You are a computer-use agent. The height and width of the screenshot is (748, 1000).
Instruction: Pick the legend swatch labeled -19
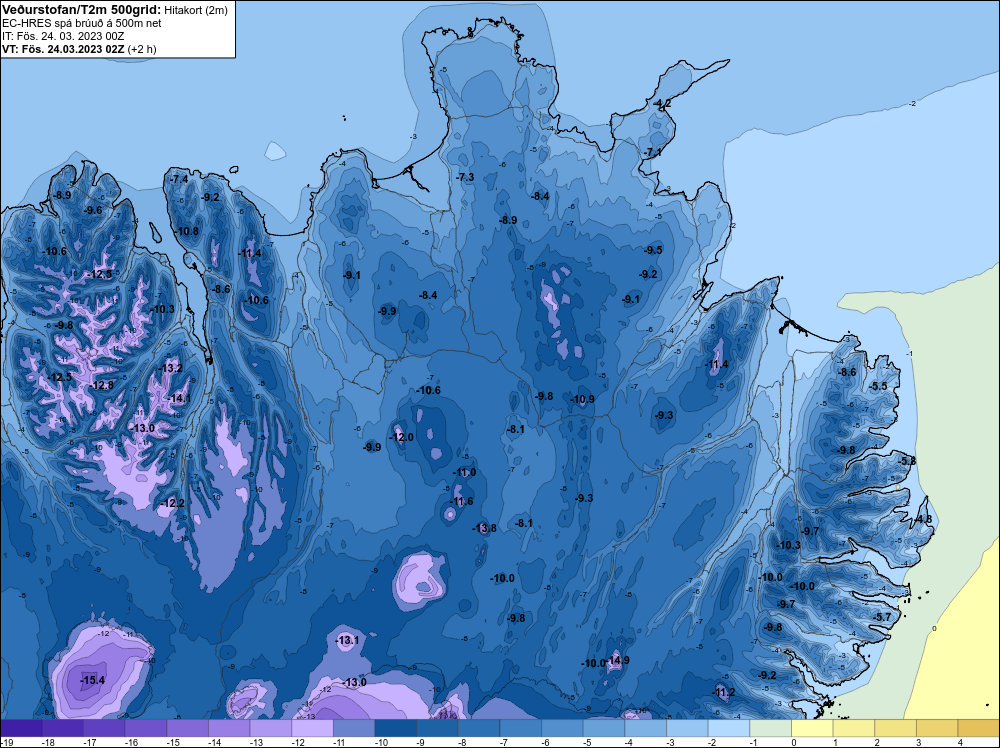(21, 728)
